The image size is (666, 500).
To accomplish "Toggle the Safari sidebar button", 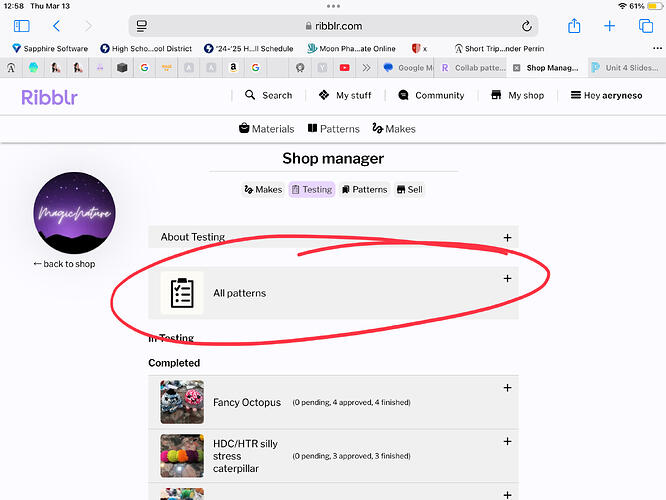I will [22, 26].
